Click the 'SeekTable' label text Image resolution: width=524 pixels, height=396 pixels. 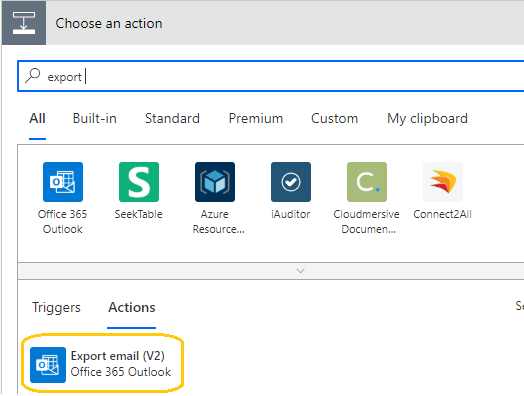138,214
